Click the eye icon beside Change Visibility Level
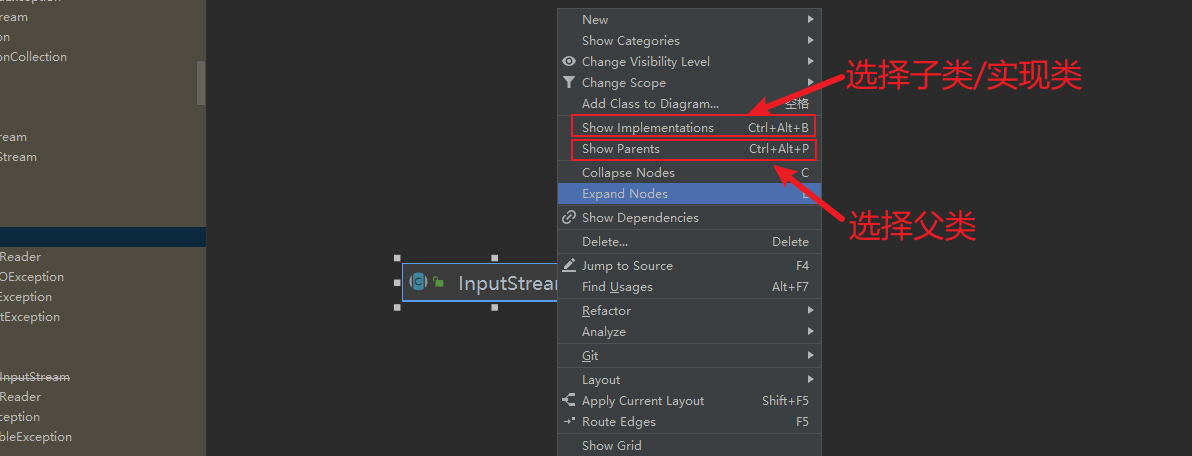 pos(569,61)
